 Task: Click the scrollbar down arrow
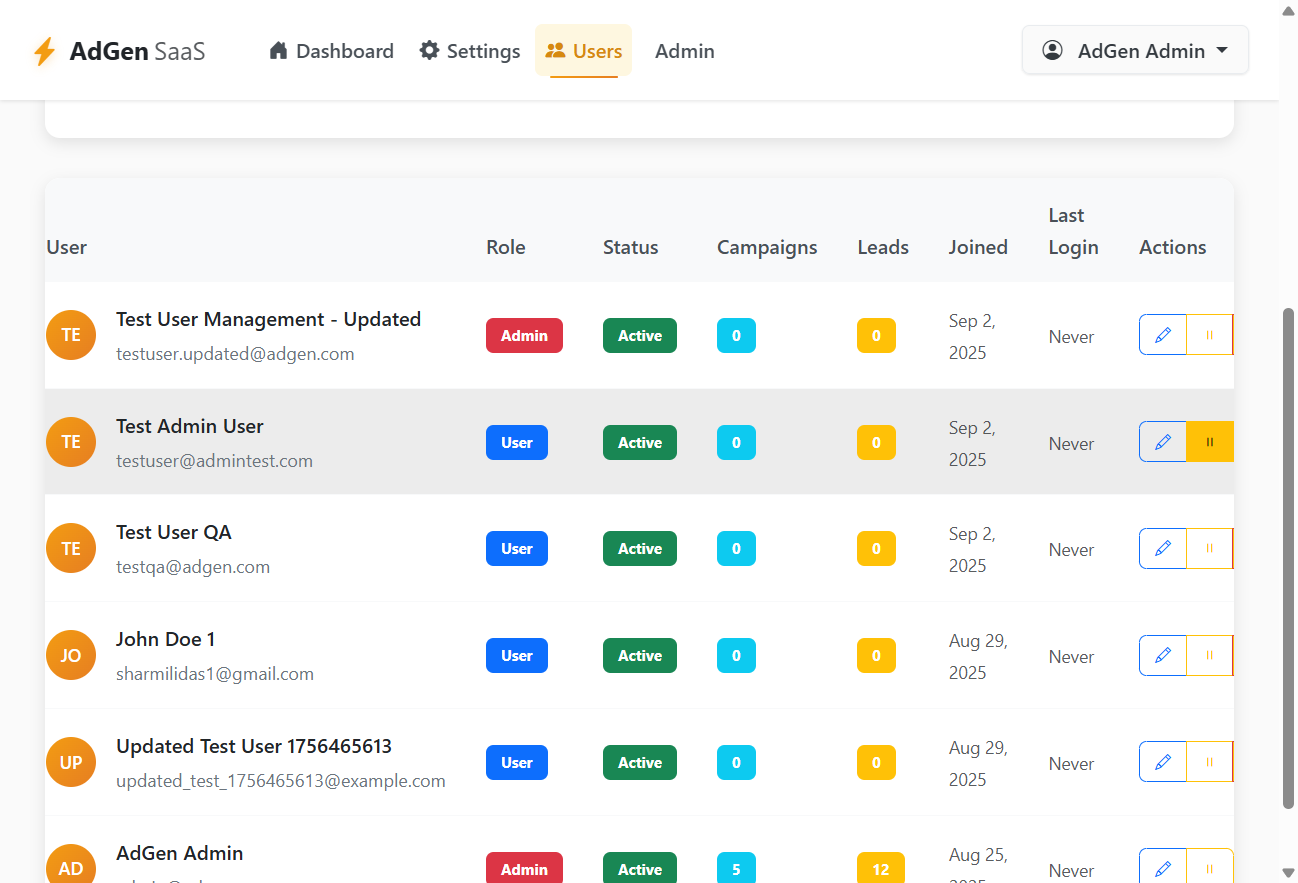pos(1288,872)
